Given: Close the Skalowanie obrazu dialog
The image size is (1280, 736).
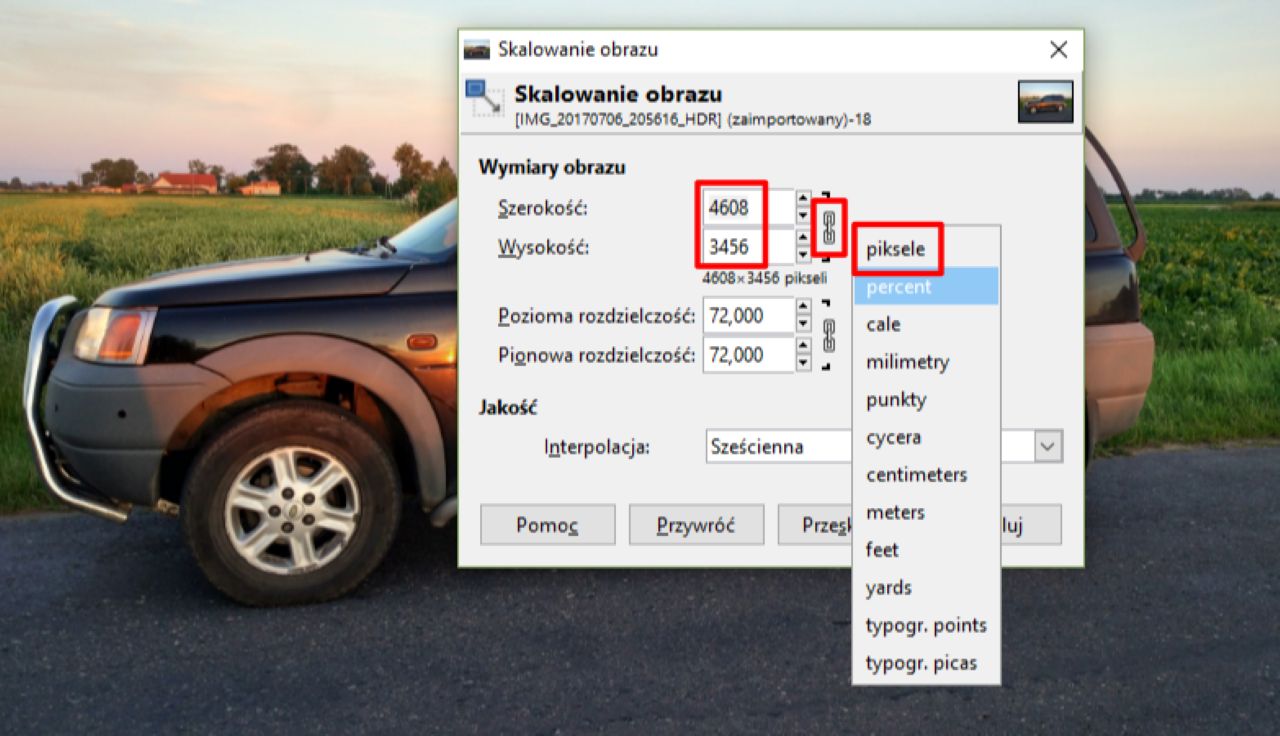Looking at the screenshot, I should point(1058,50).
